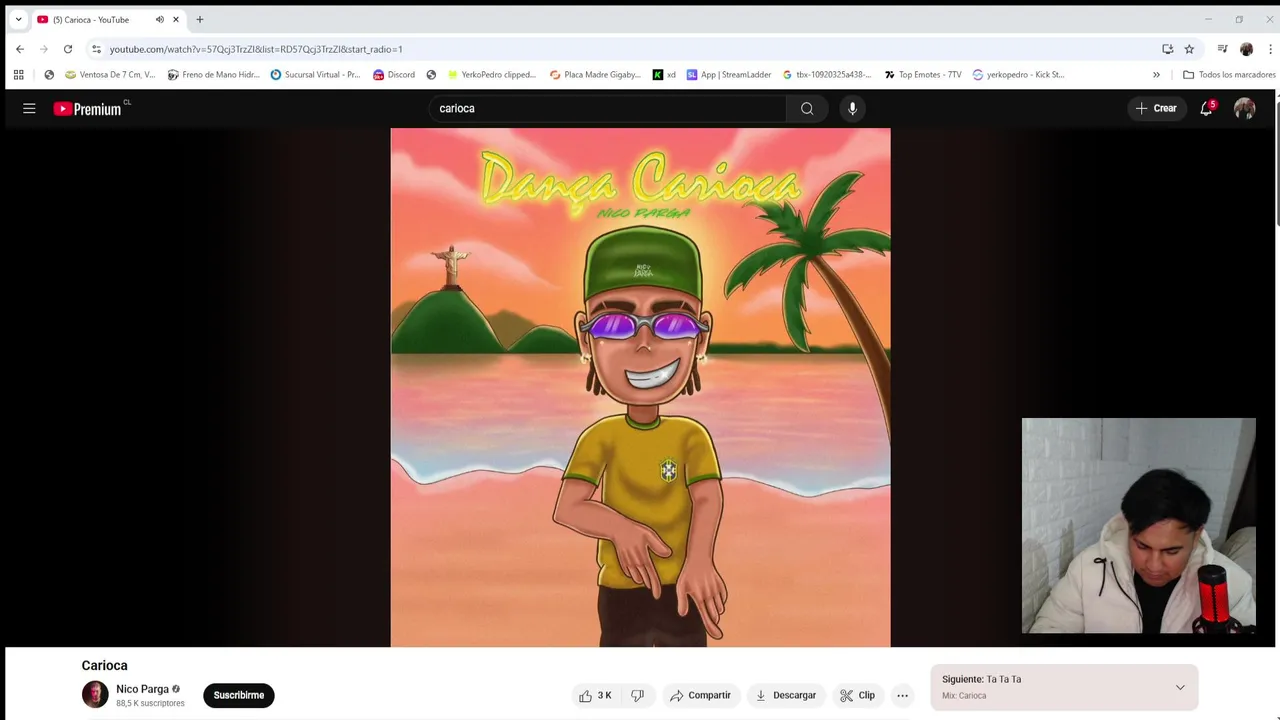This screenshot has height=720, width=1280.
Task: Open the tab search dropdown arrow
Action: [x=18, y=19]
